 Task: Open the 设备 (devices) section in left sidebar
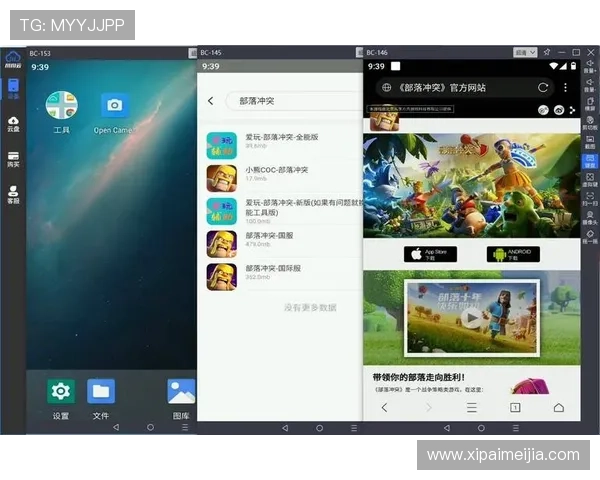13,88
